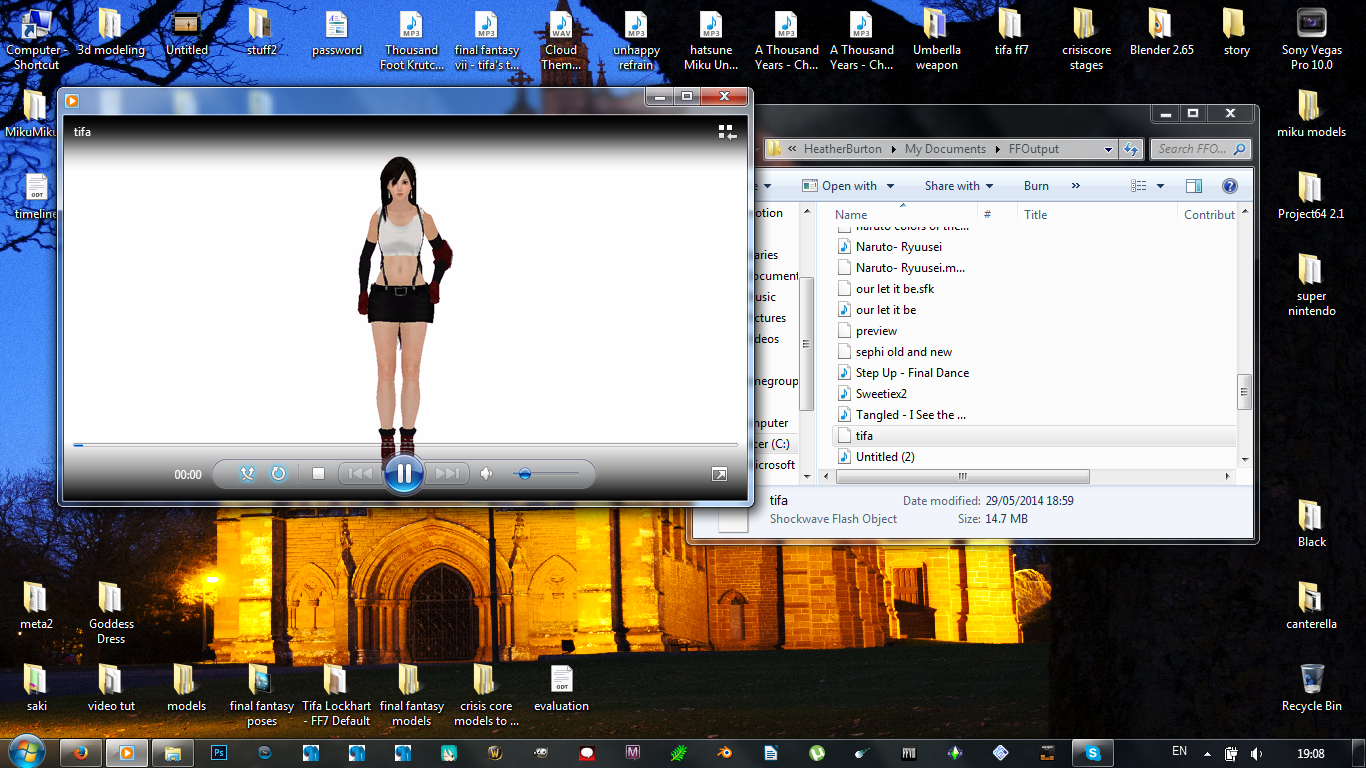Viewport: 1366px width, 772px height.
Task: Select 'My Documents' in the address path
Action: tap(945, 149)
